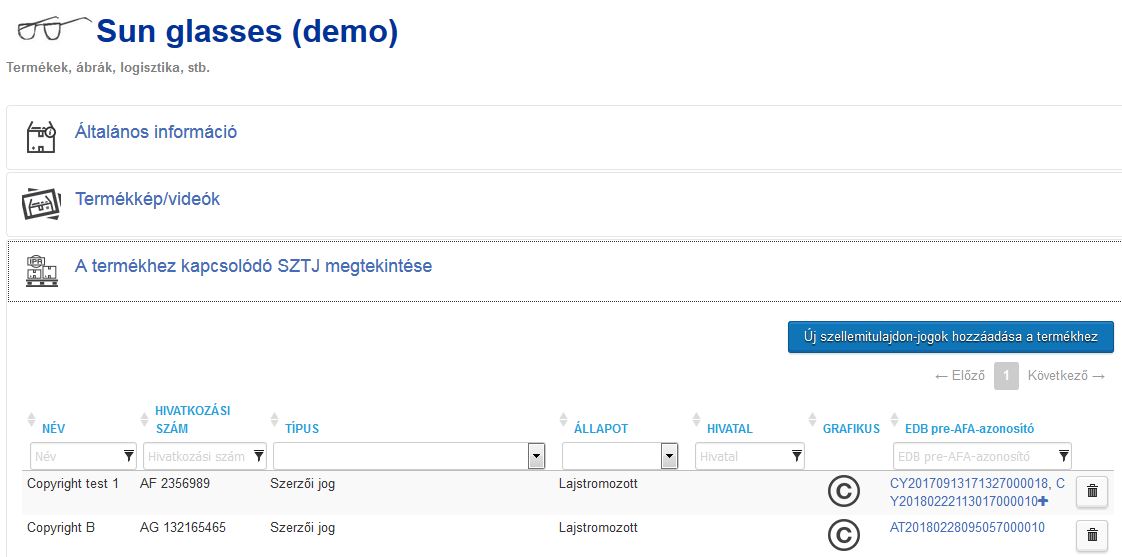Screen dimensions: 1122x557
Task: Expand the Általános információ section
Action: (156, 132)
